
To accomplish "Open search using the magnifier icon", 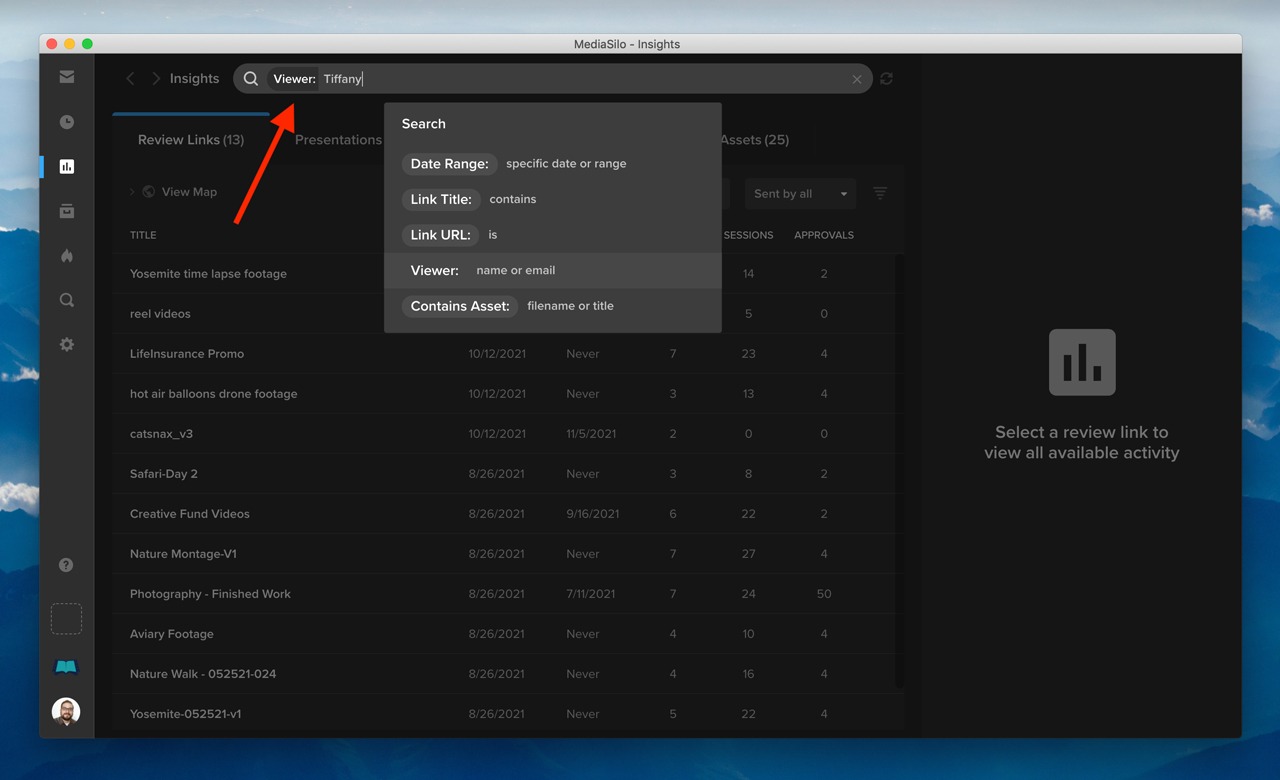I will [66, 299].
